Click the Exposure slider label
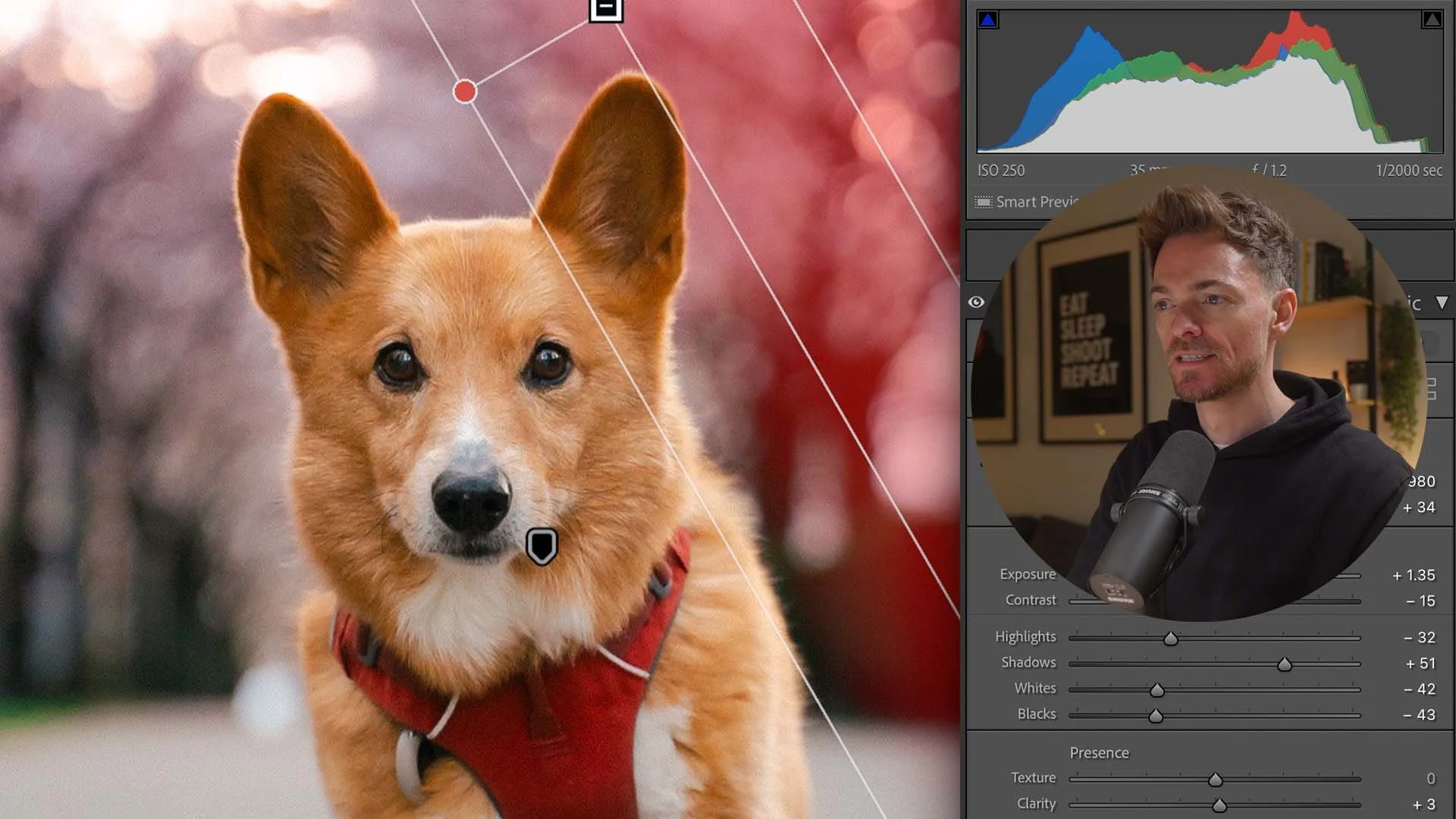This screenshot has height=819, width=1456. click(1027, 574)
